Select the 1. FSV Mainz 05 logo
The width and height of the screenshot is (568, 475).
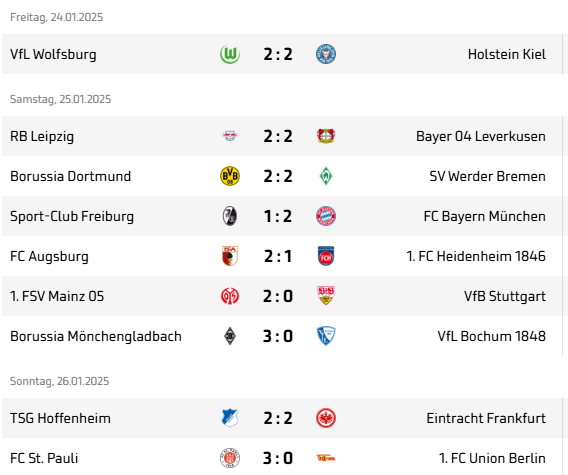230,296
